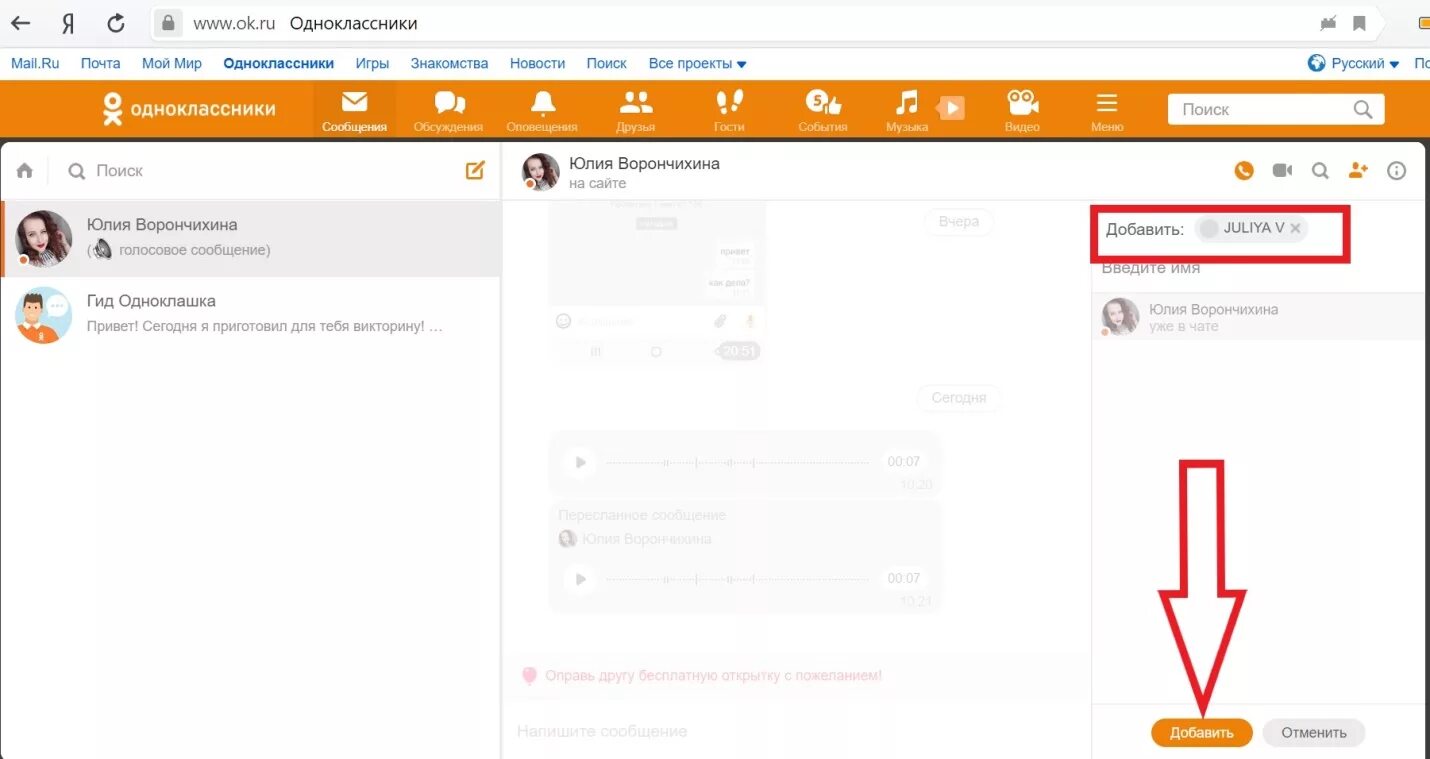Screen dimensions: 1430x759
Task: Search within the chat
Action: pos(1320,171)
